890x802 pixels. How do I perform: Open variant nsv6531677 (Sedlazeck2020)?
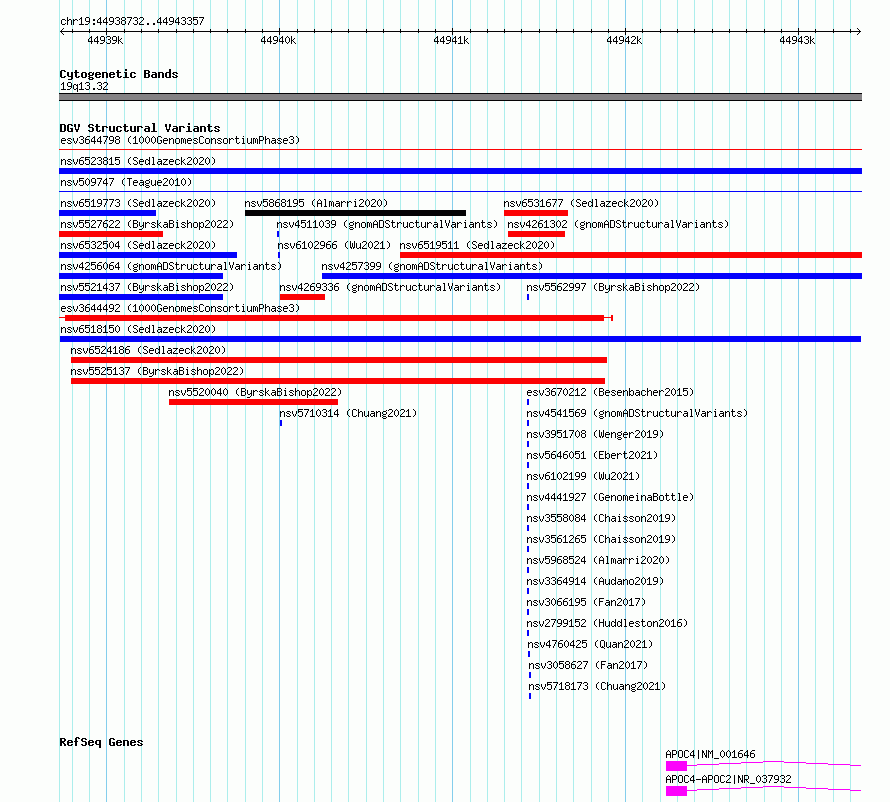(581, 203)
